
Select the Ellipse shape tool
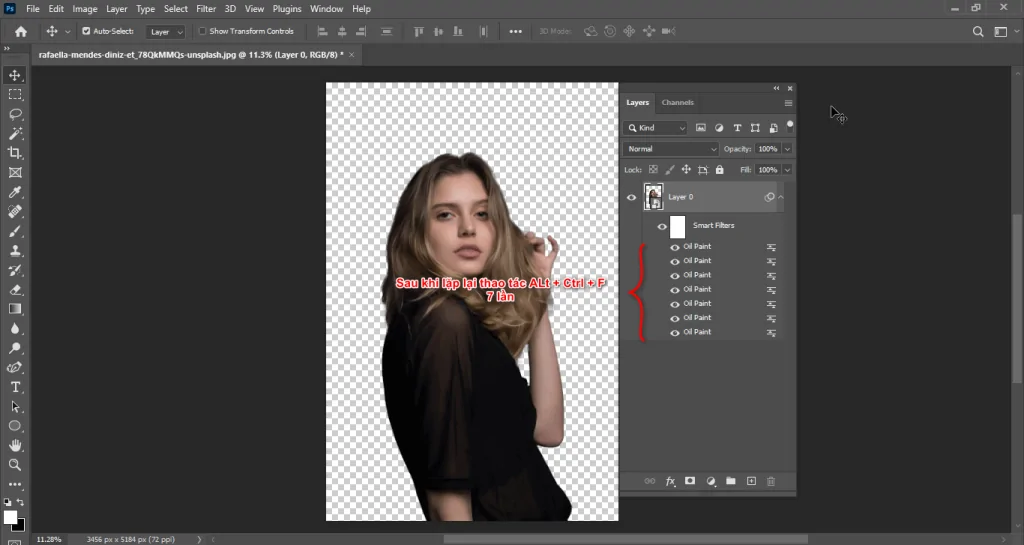coord(15,426)
